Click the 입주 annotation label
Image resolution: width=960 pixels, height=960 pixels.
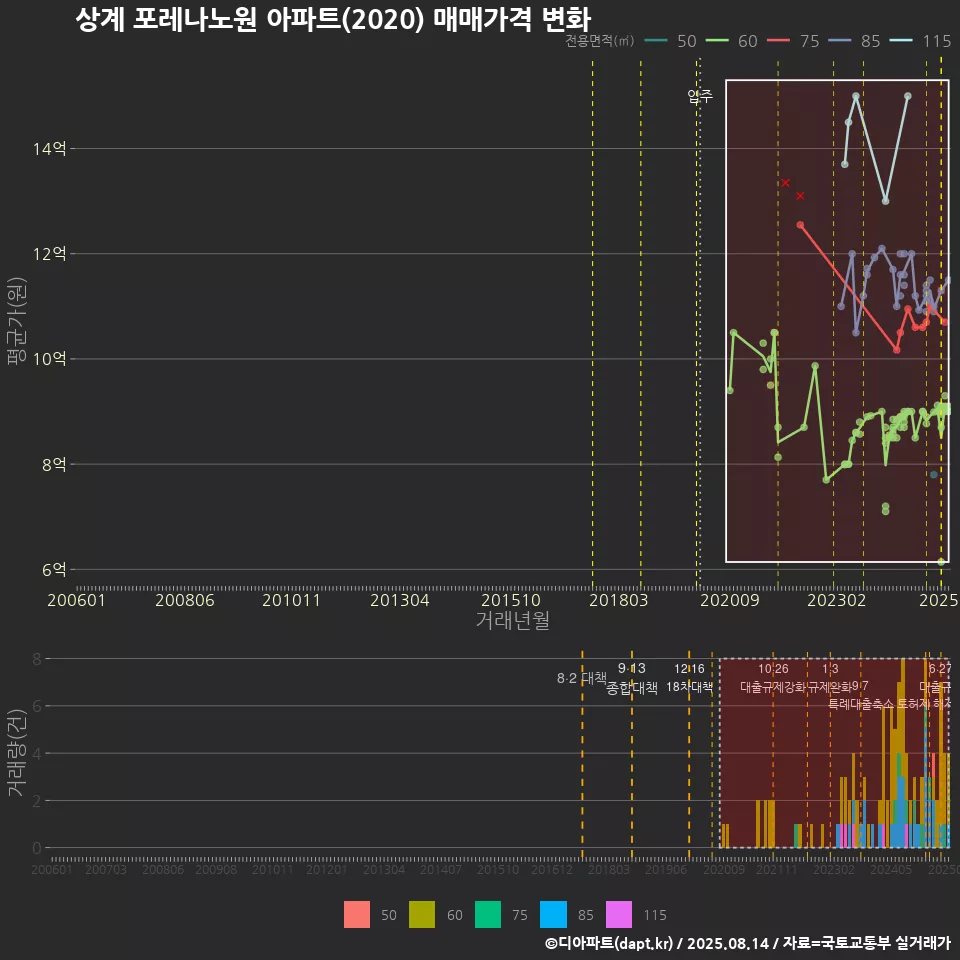coord(700,96)
